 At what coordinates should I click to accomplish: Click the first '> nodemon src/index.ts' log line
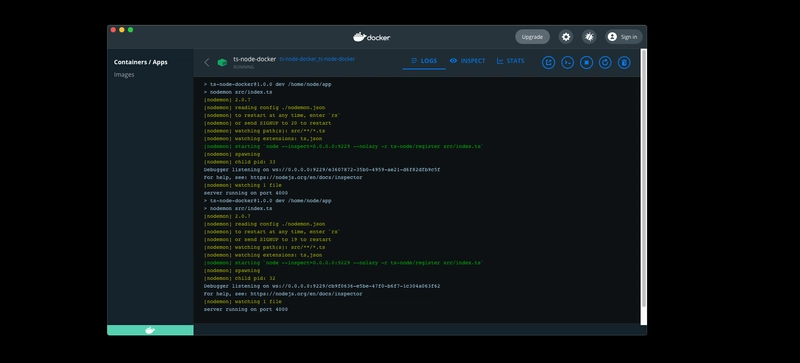(238, 92)
